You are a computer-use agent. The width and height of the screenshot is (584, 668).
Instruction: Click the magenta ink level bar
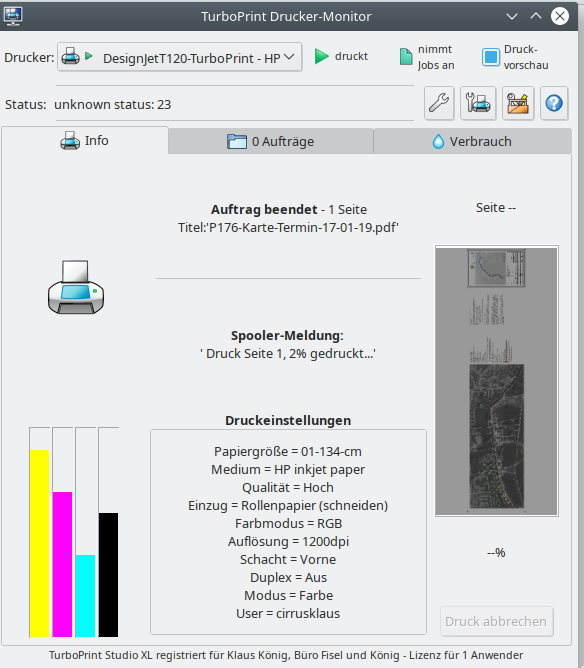coord(63,564)
